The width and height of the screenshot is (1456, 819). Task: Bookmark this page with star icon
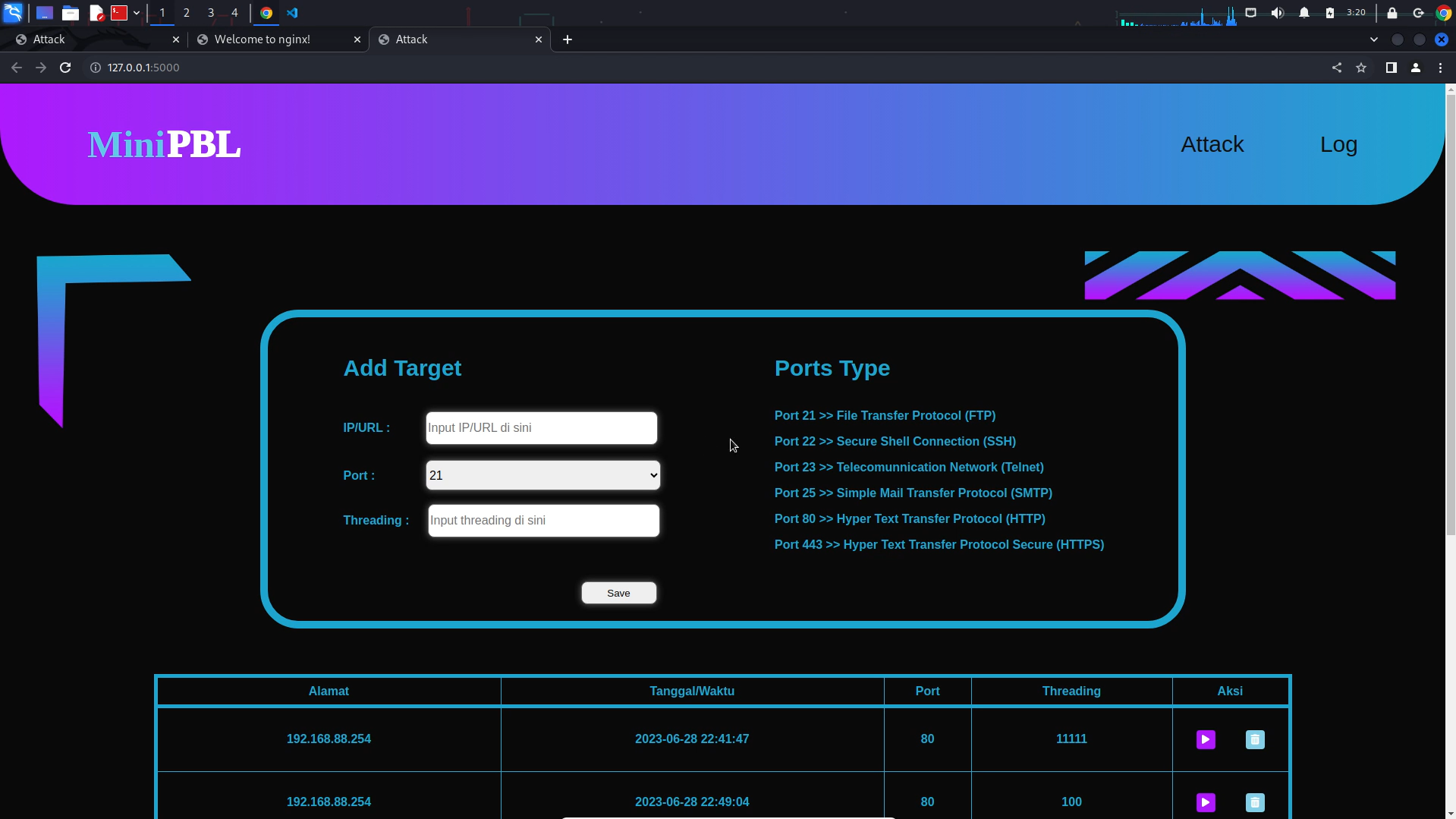1361,68
